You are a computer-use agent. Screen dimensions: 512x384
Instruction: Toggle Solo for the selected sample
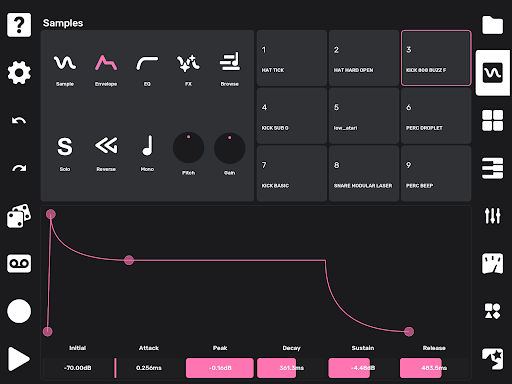click(65, 153)
